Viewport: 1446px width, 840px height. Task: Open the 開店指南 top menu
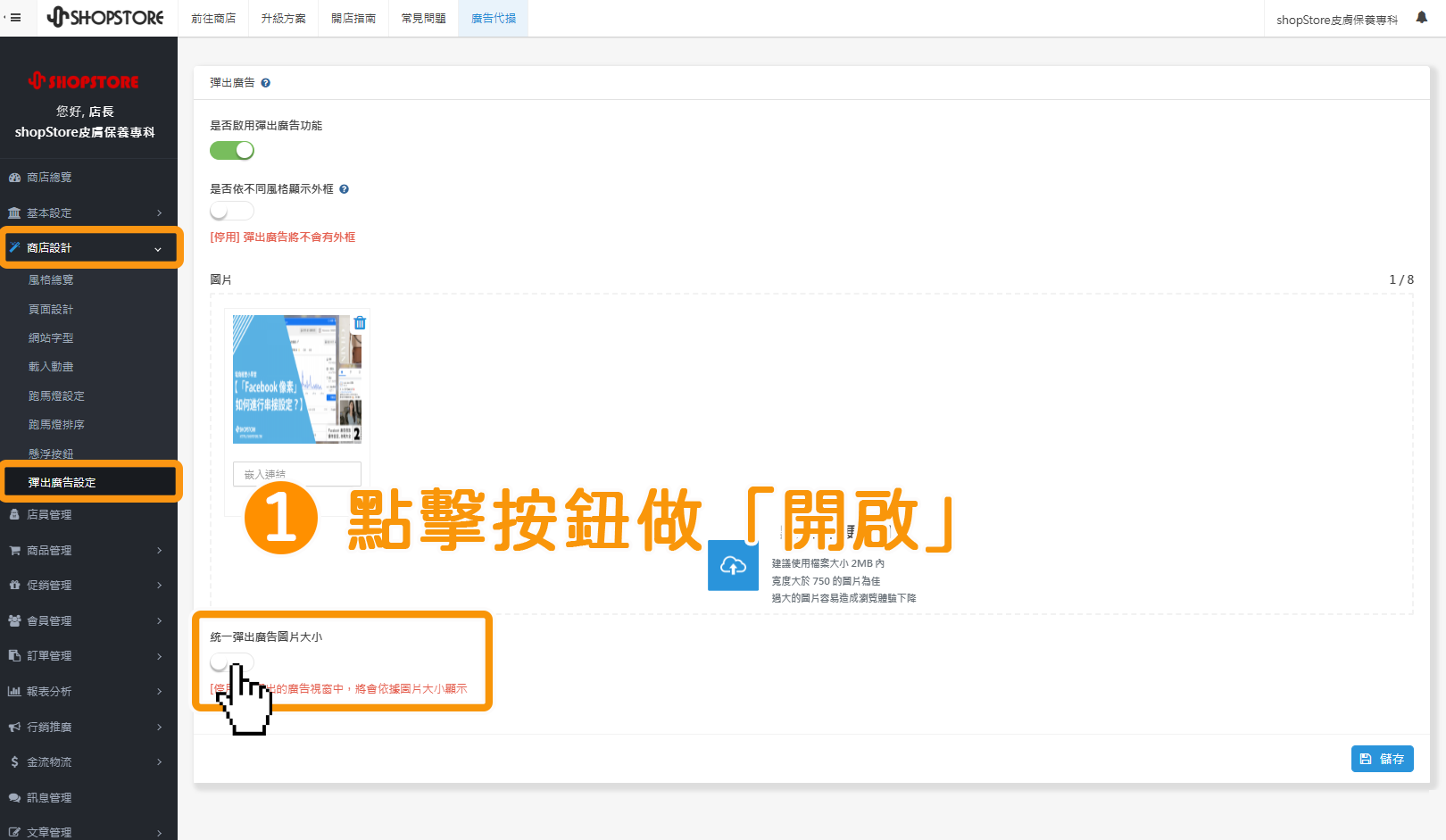pyautogui.click(x=353, y=18)
